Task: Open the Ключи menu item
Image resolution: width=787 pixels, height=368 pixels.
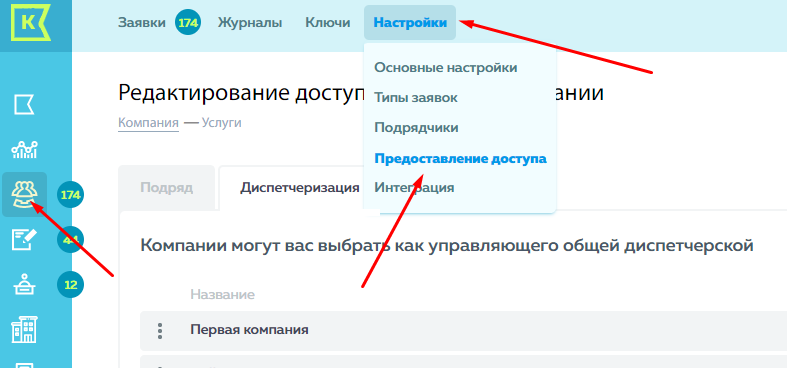Action: pyautogui.click(x=327, y=23)
